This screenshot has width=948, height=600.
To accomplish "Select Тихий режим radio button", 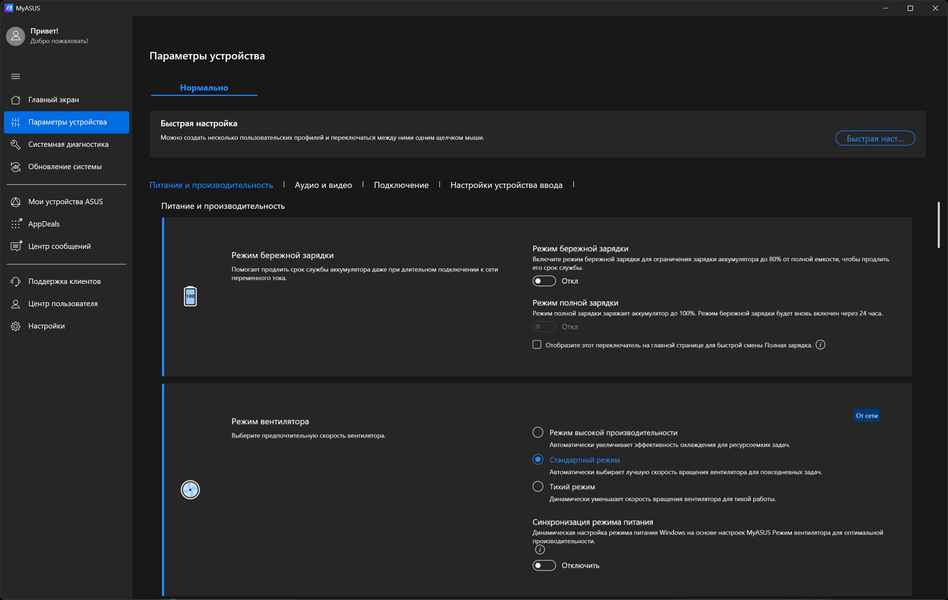I will click(x=537, y=486).
